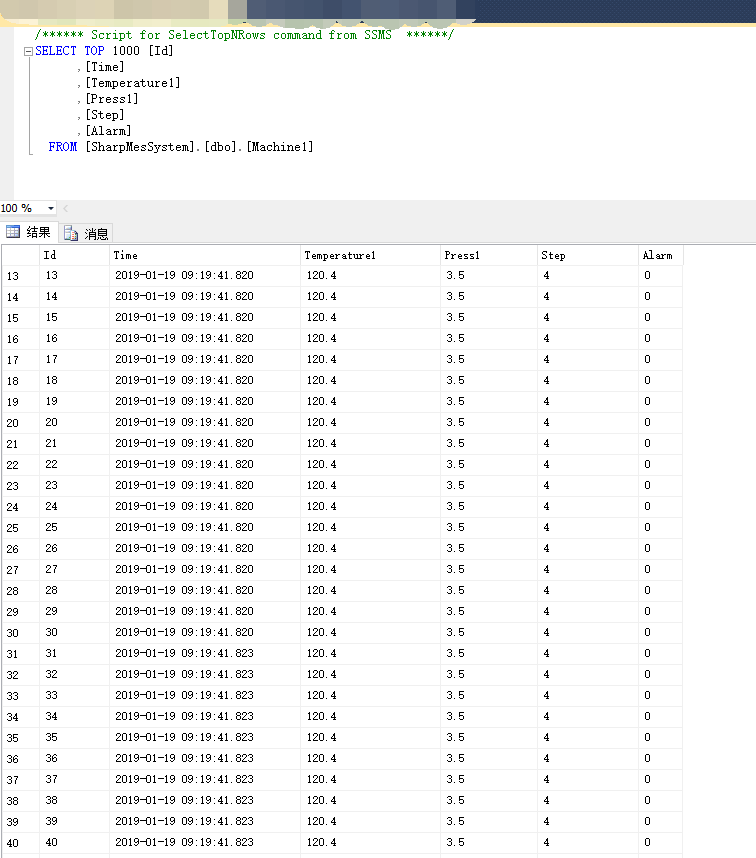Select the Time column header
The height and width of the screenshot is (858, 756).
[x=205, y=256]
